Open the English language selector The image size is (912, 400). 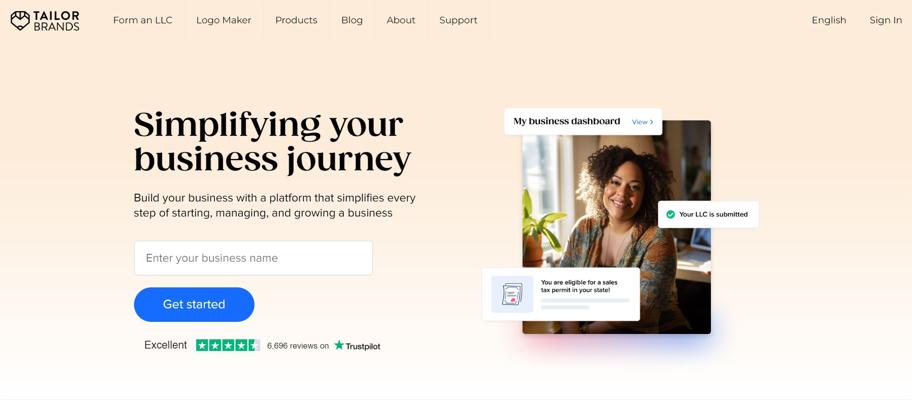point(829,20)
